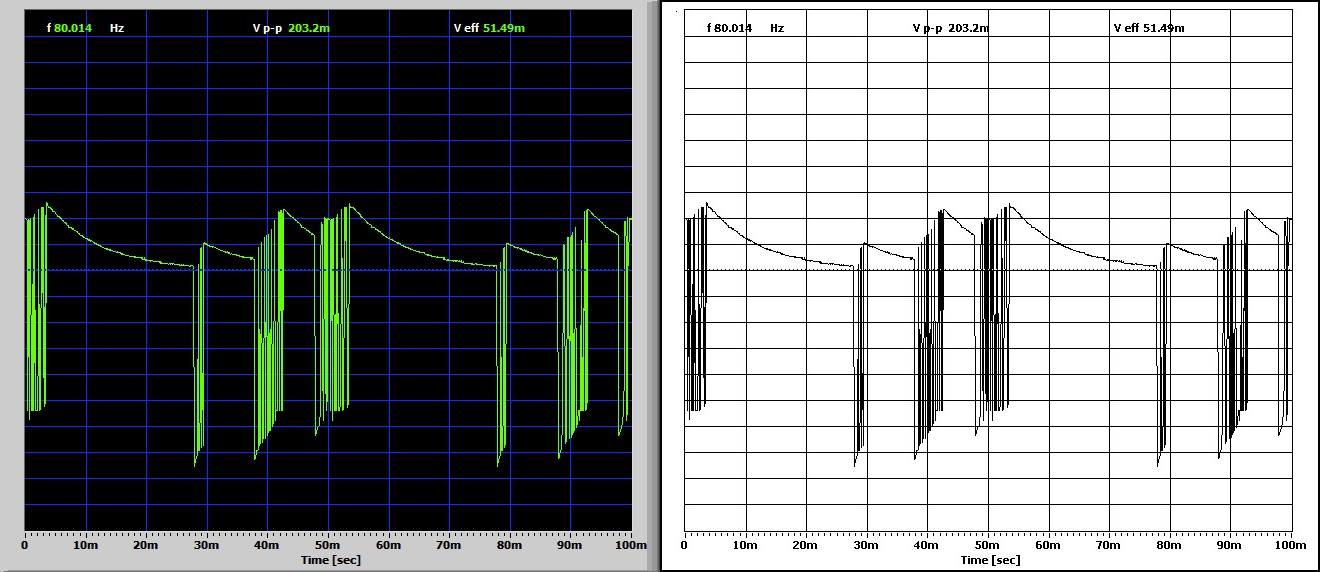This screenshot has width=1320, height=572.
Task: Click the 90m tick label on the white graph axis
Action: pyautogui.click(x=1231, y=546)
